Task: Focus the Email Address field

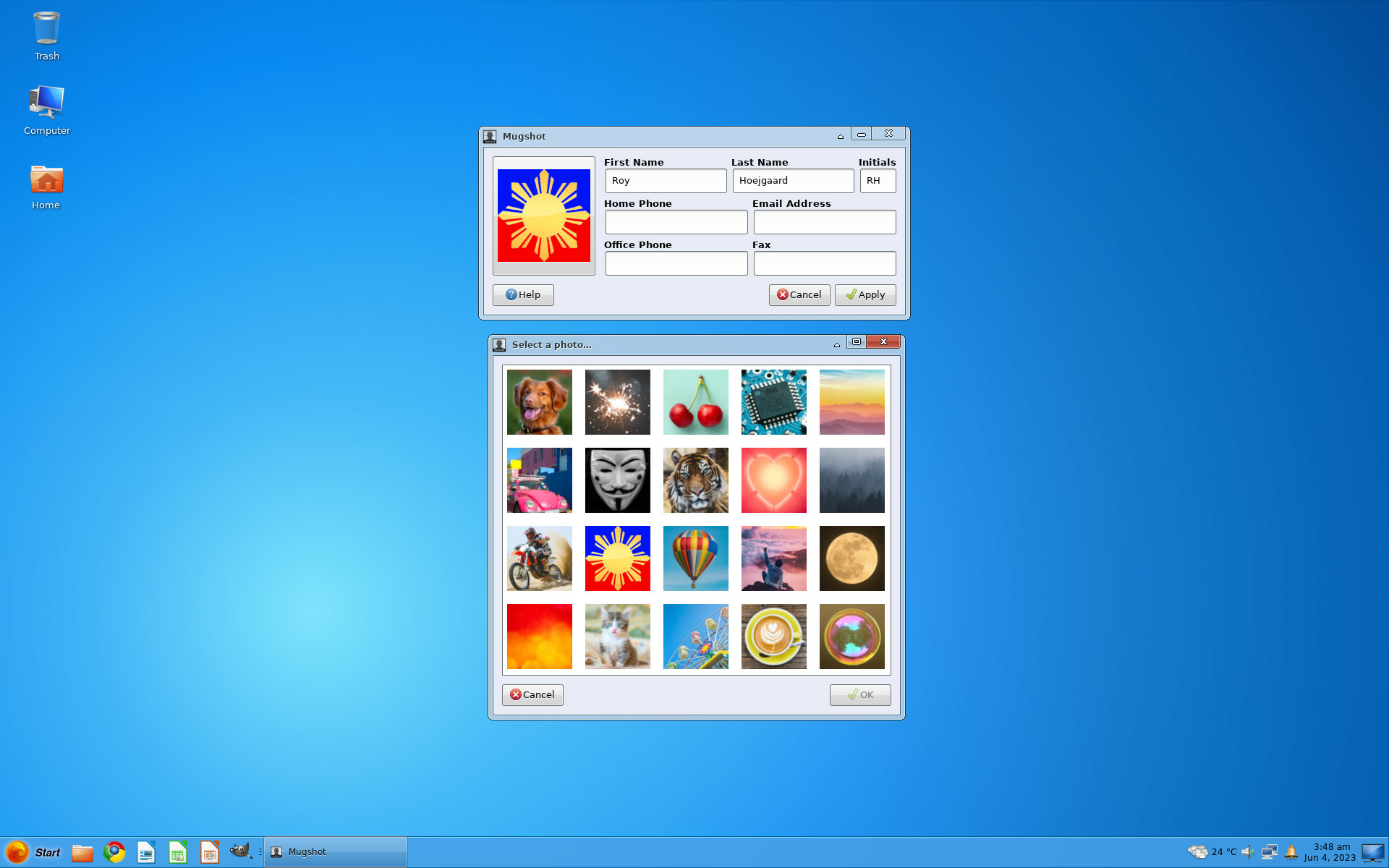Action: pos(824,222)
